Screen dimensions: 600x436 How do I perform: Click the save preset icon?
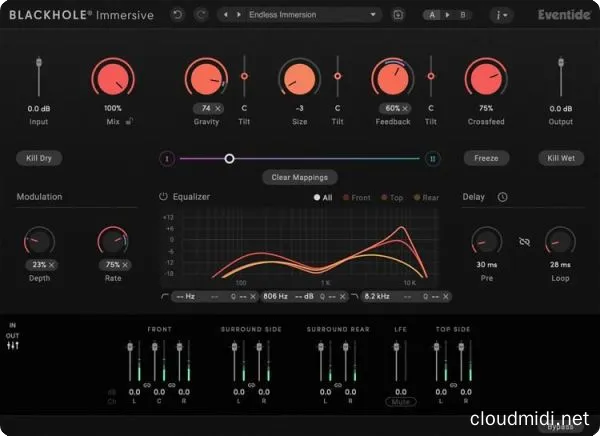[398, 15]
